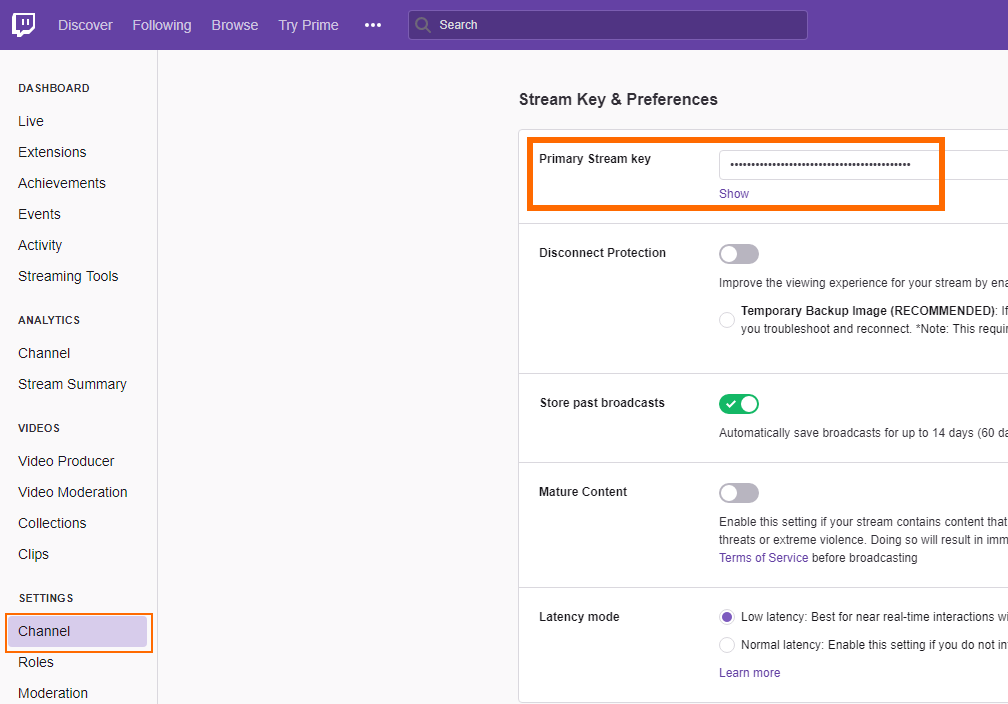Enable the Disconnect Protection toggle
This screenshot has height=704, width=1008.
tap(739, 254)
